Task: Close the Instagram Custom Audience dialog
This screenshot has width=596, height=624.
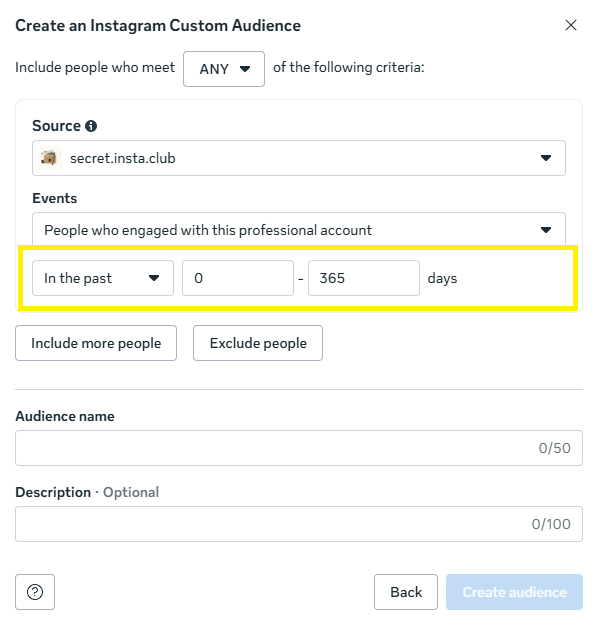Action: [x=571, y=25]
